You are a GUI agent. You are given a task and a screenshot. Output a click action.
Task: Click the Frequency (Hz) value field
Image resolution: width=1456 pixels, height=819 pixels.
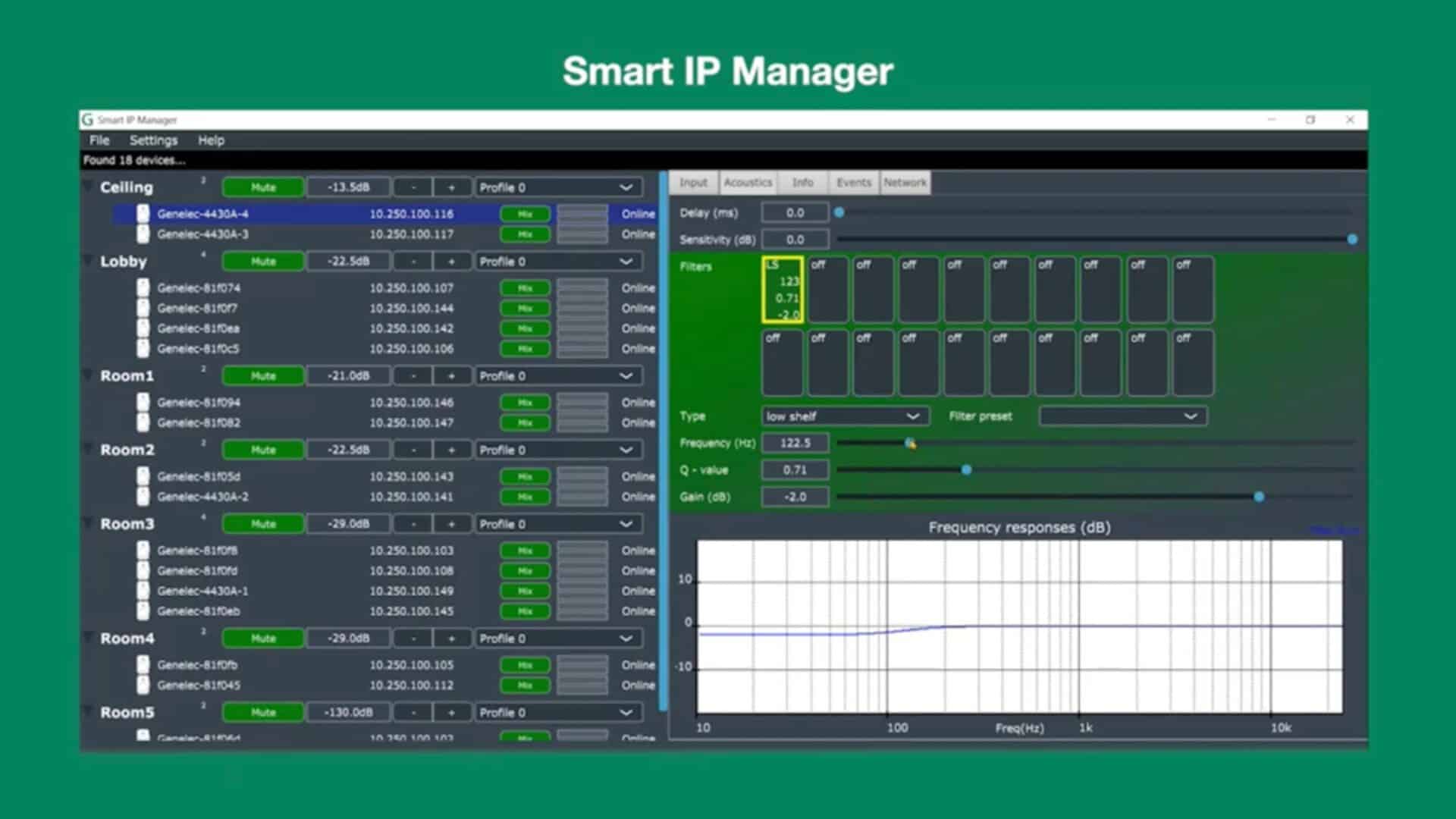[795, 443]
